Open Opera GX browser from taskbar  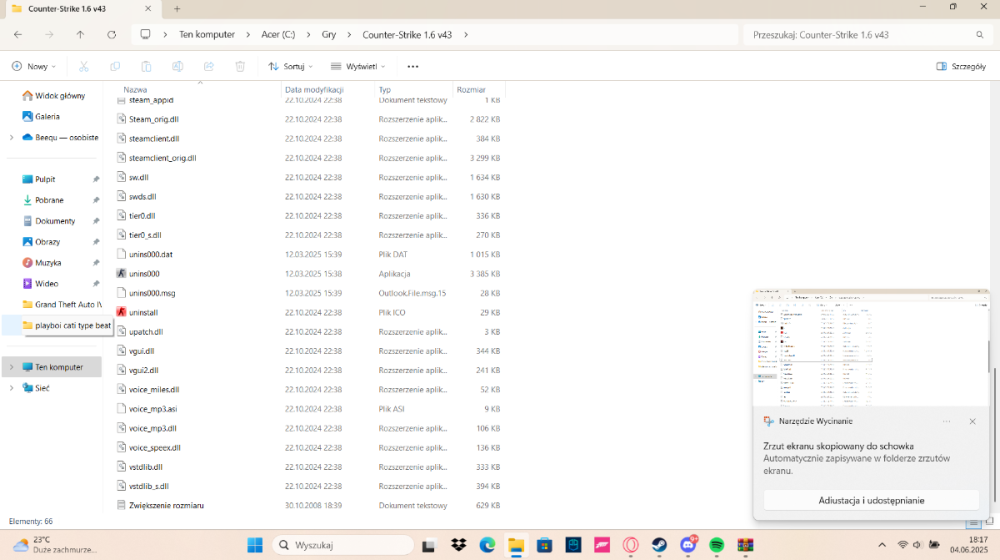coord(631,545)
